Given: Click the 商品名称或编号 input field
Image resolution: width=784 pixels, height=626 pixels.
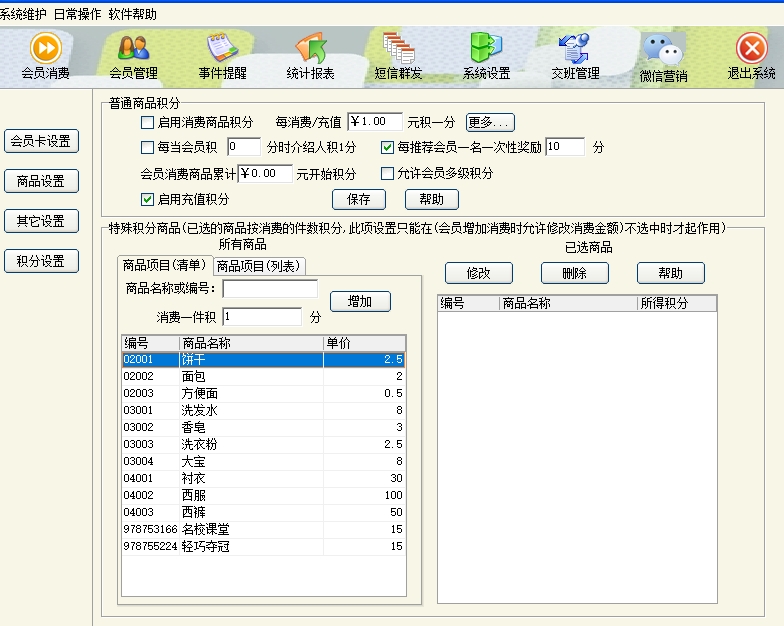Looking at the screenshot, I should point(269,289).
